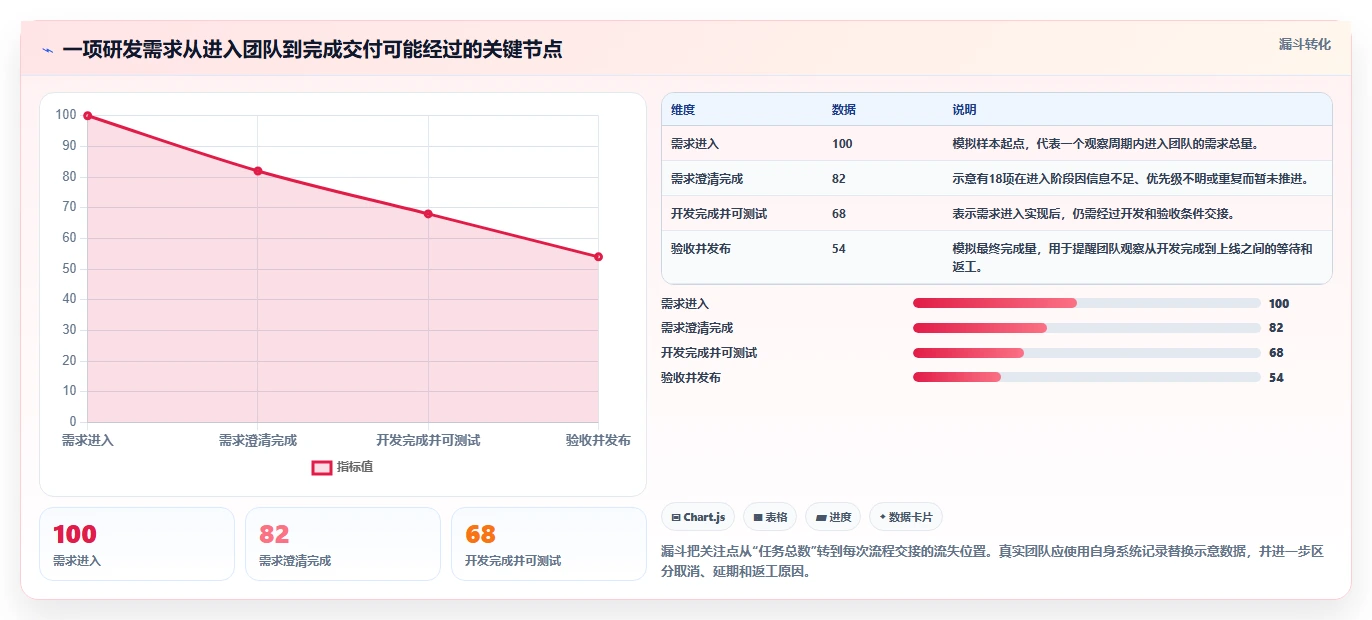1372x620 pixels.
Task: Open the 68 开发完成并可测试 data card
Action: [x=549, y=544]
